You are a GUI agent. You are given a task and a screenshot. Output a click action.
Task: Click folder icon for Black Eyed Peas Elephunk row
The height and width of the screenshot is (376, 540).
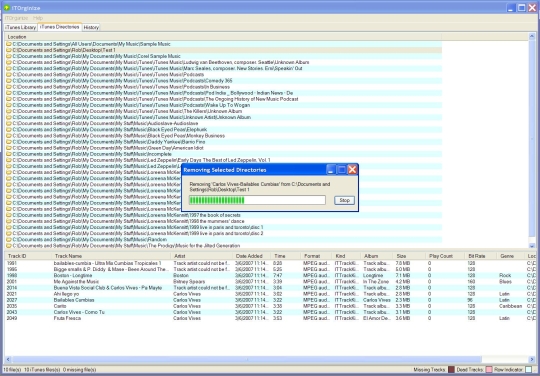9,129
